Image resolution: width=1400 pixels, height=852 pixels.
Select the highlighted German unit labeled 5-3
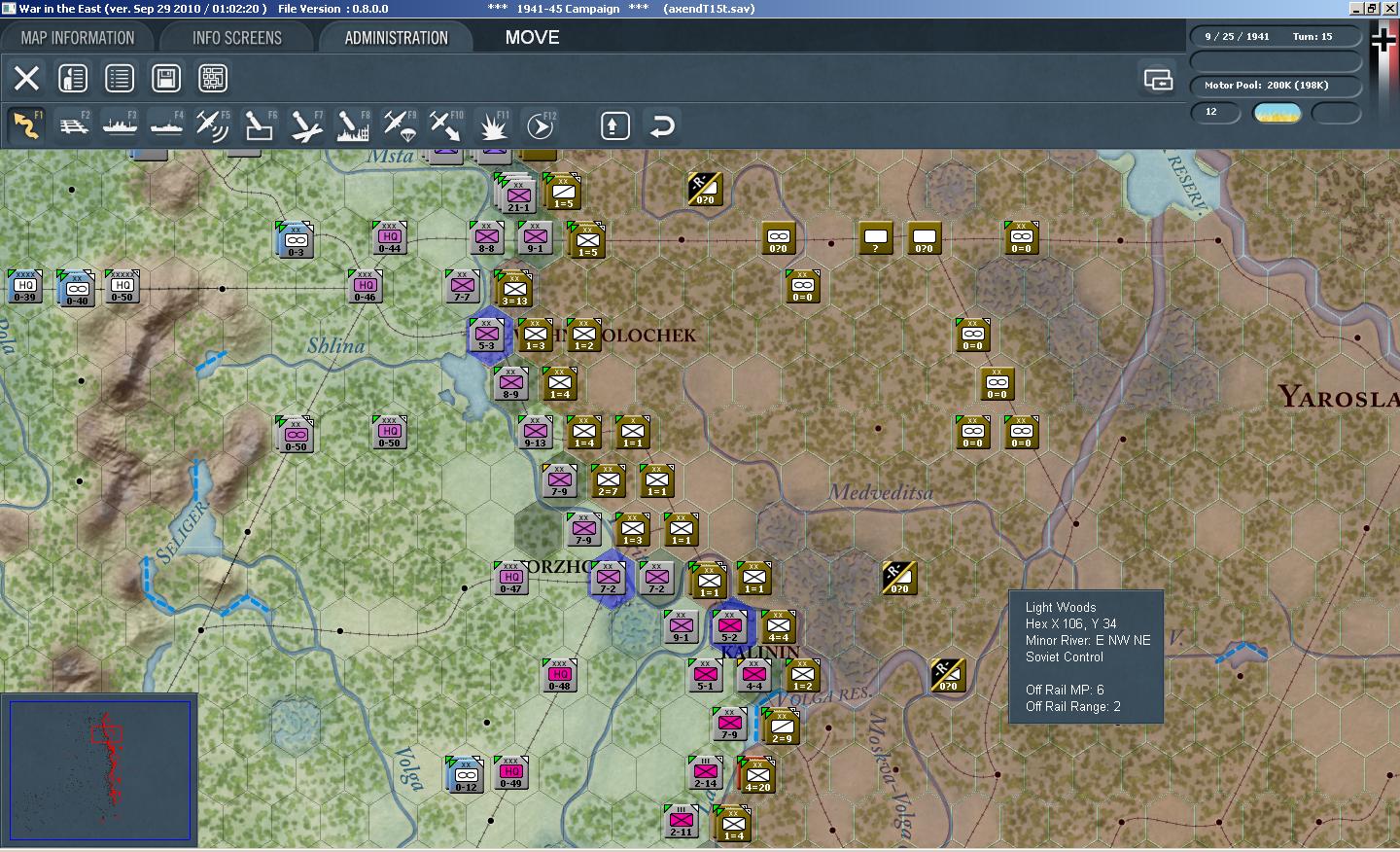click(x=487, y=336)
